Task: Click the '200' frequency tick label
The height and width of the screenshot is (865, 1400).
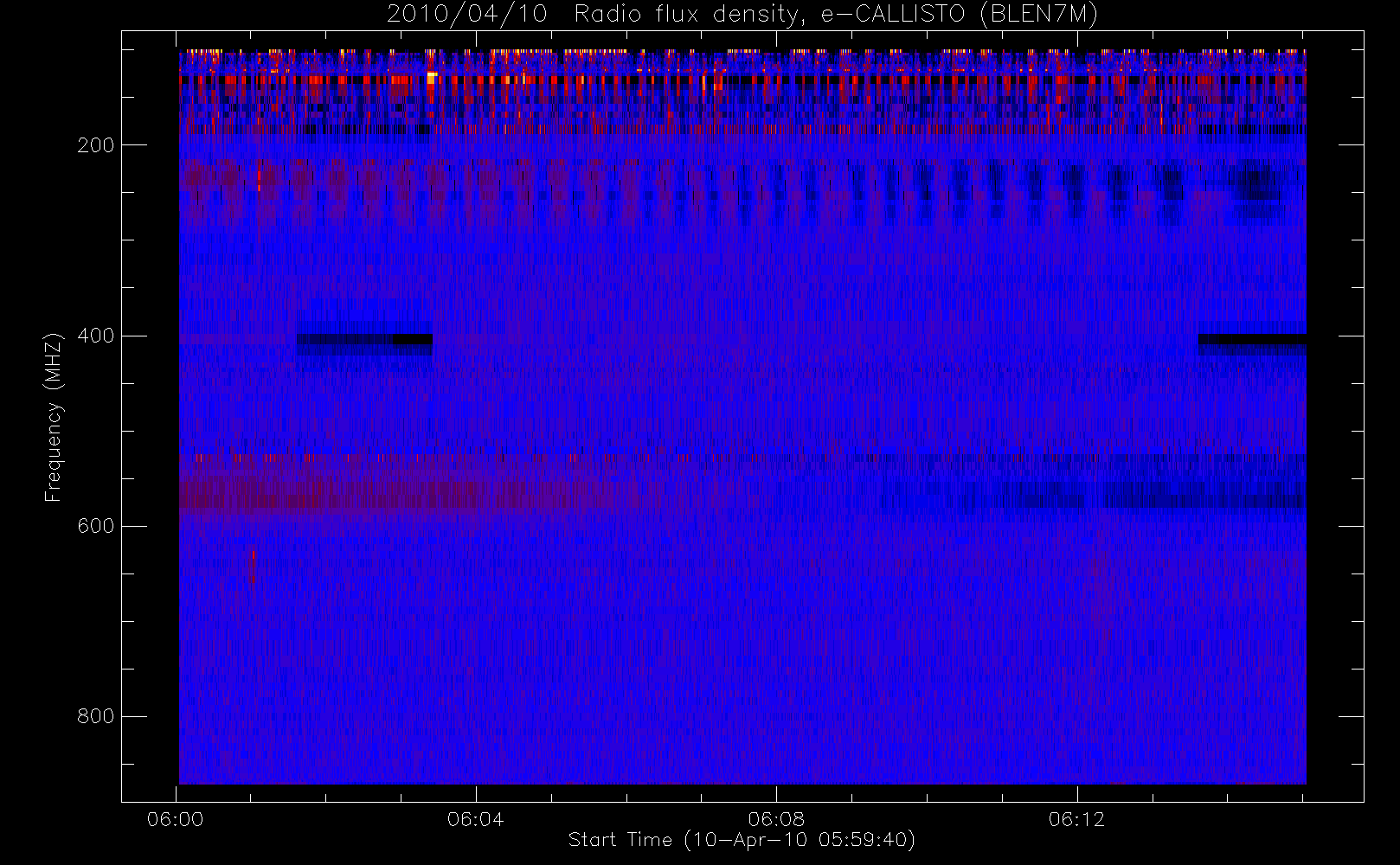Action: tap(95, 145)
